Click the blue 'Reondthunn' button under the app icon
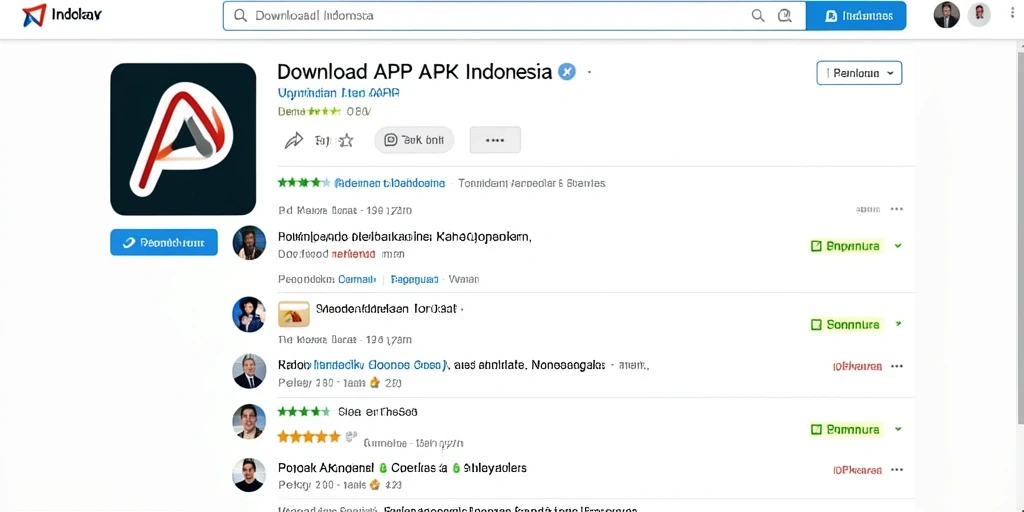This screenshot has height=512, width=1024. coord(164,242)
